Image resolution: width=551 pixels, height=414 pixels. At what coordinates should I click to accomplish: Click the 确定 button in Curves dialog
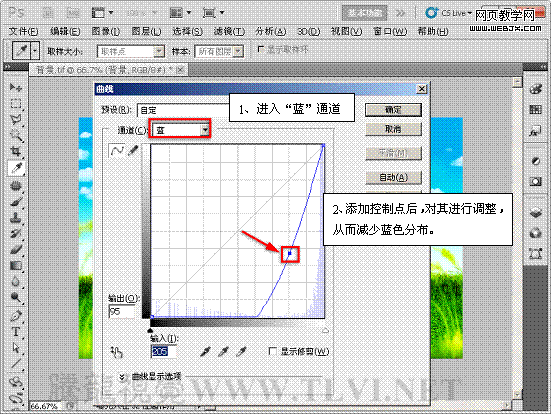point(393,110)
